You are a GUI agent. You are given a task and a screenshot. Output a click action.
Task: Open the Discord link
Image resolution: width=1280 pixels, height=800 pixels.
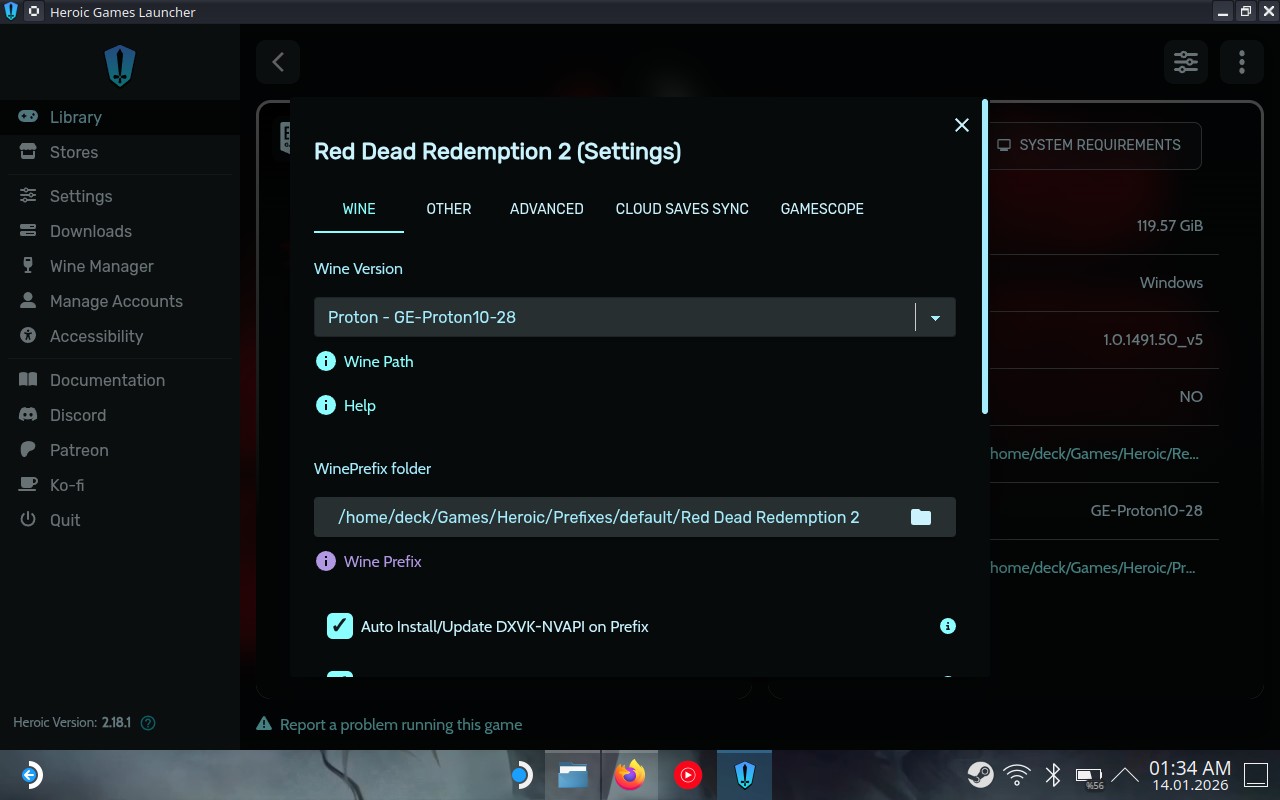(120, 415)
